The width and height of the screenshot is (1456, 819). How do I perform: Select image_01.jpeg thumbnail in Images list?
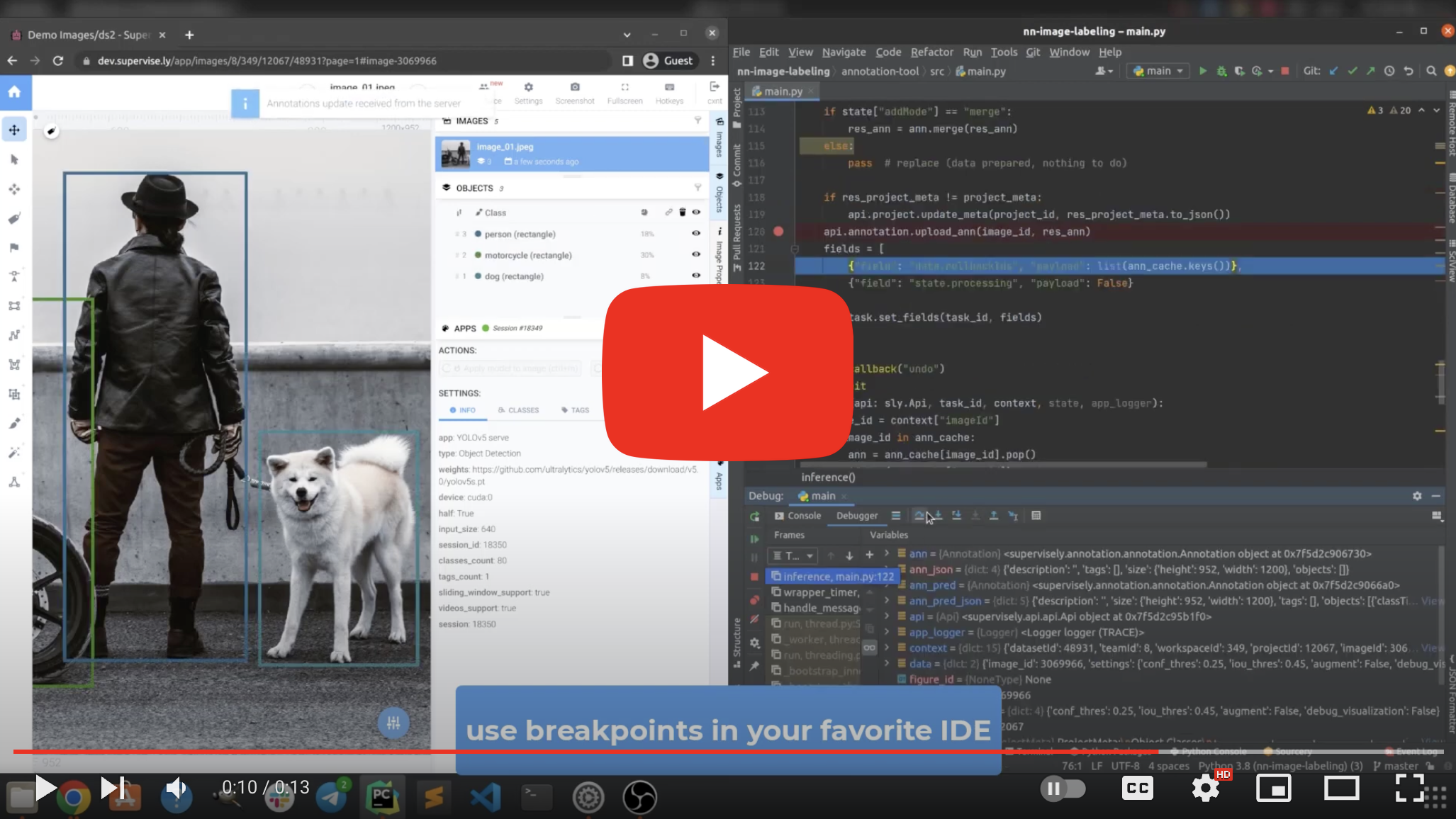(455, 154)
